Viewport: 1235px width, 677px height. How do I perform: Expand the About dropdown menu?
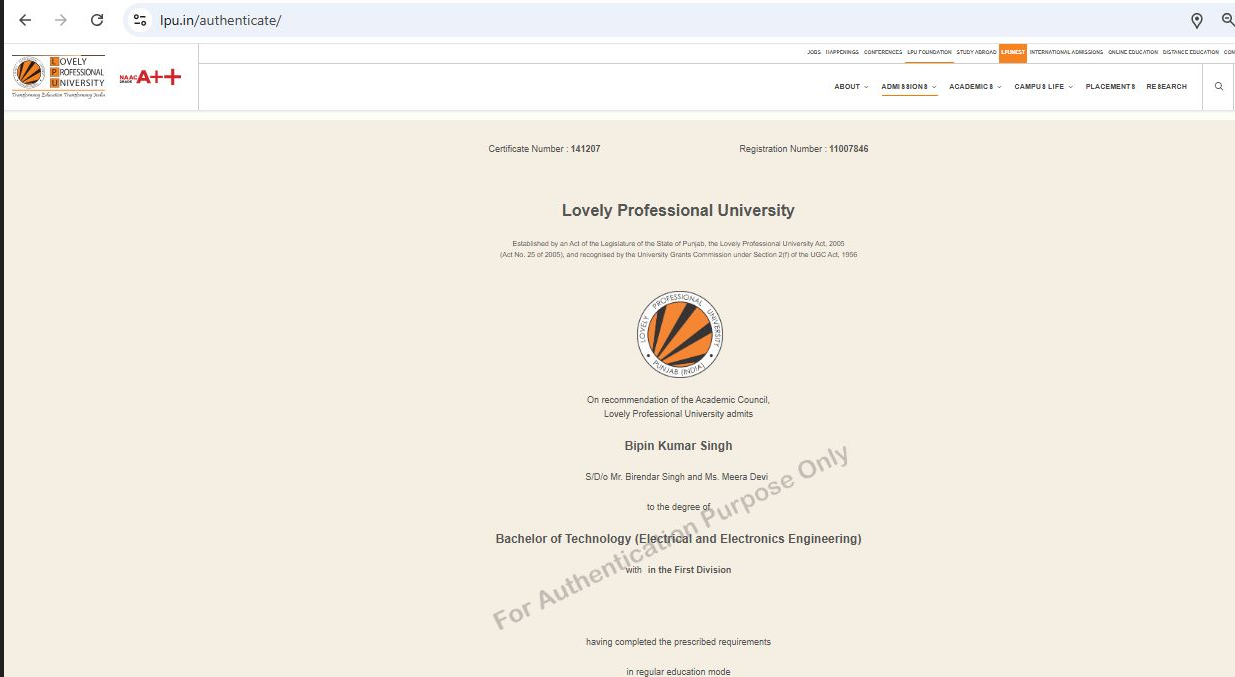click(x=851, y=87)
